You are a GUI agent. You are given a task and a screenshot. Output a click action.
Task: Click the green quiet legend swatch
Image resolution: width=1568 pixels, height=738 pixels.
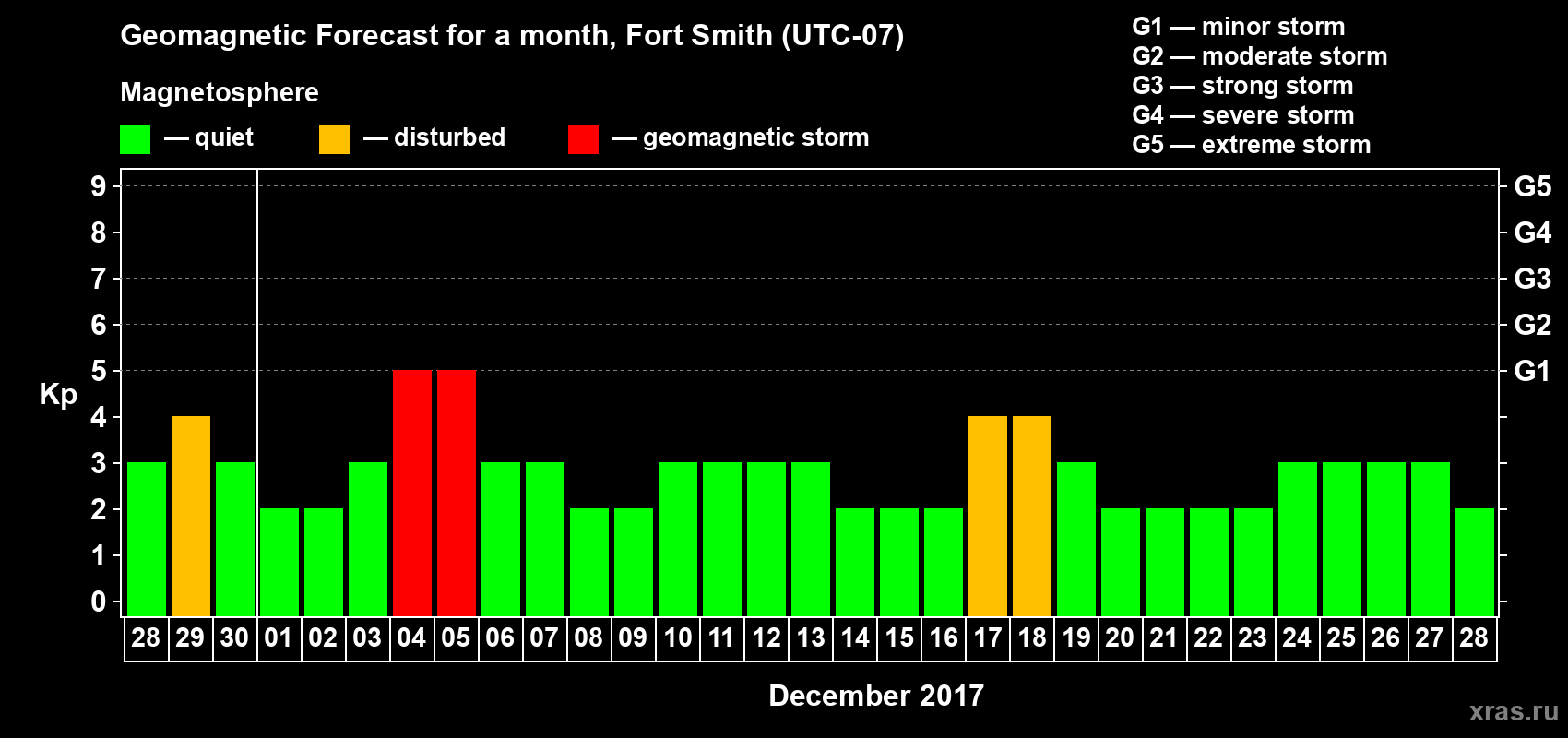136,139
